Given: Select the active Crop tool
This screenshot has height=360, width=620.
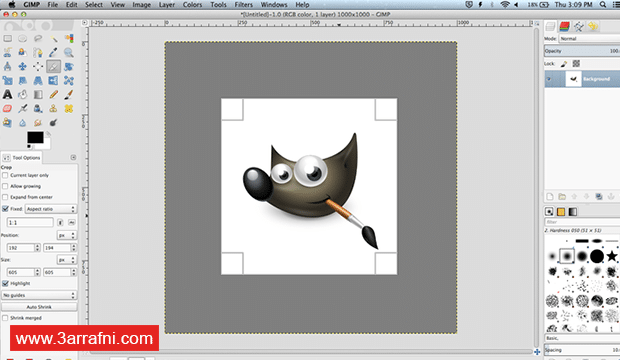Looking at the screenshot, I should point(53,66).
